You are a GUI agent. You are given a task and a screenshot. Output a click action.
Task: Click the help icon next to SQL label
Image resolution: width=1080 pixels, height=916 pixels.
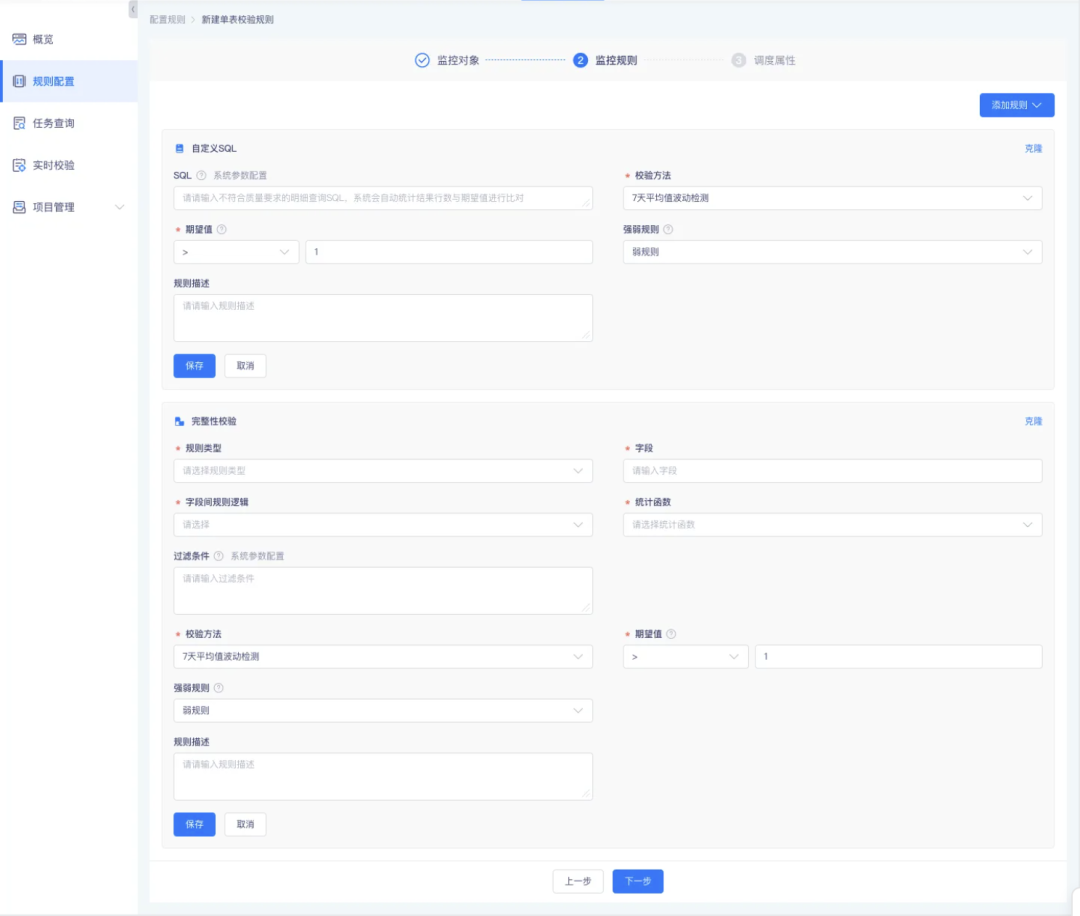pos(201,176)
